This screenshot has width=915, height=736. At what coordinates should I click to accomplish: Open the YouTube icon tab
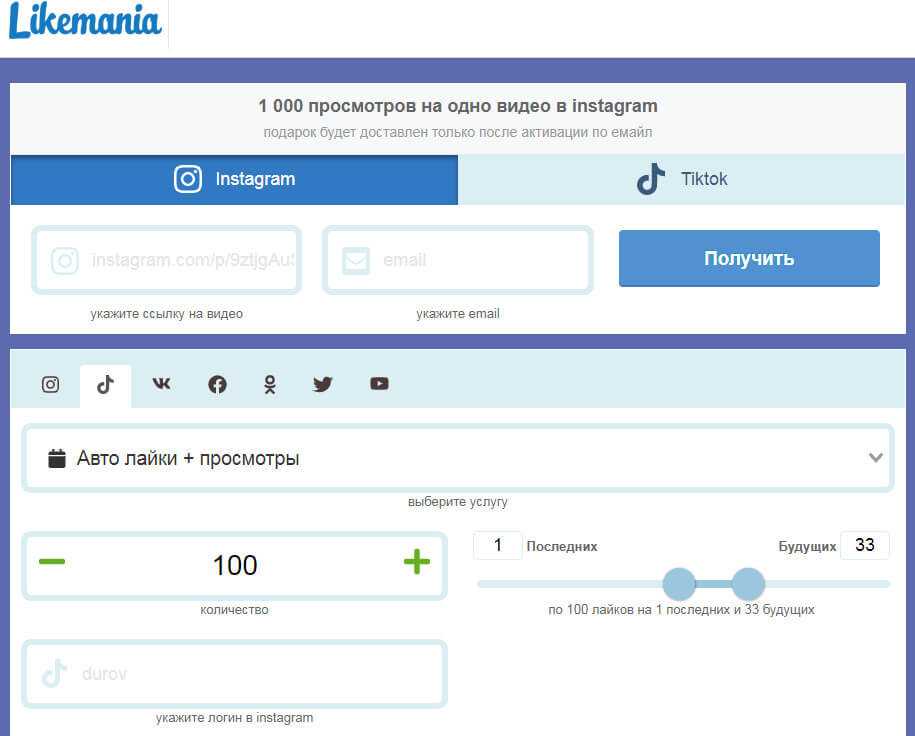(x=379, y=384)
